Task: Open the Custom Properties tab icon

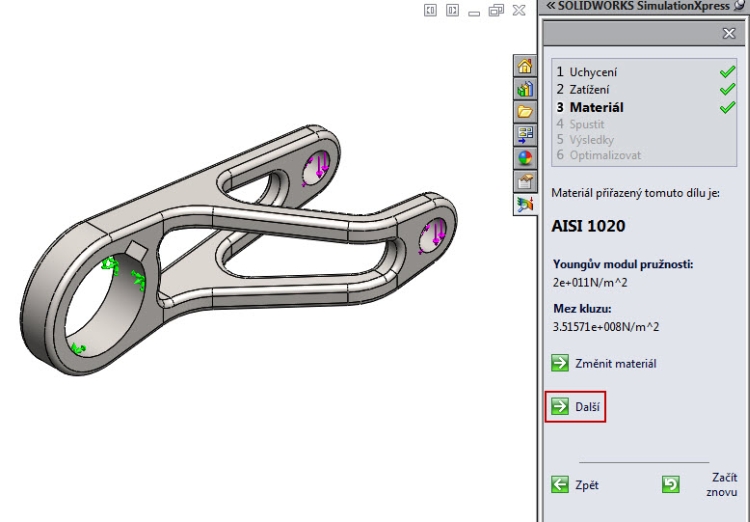Action: pyautogui.click(x=525, y=181)
